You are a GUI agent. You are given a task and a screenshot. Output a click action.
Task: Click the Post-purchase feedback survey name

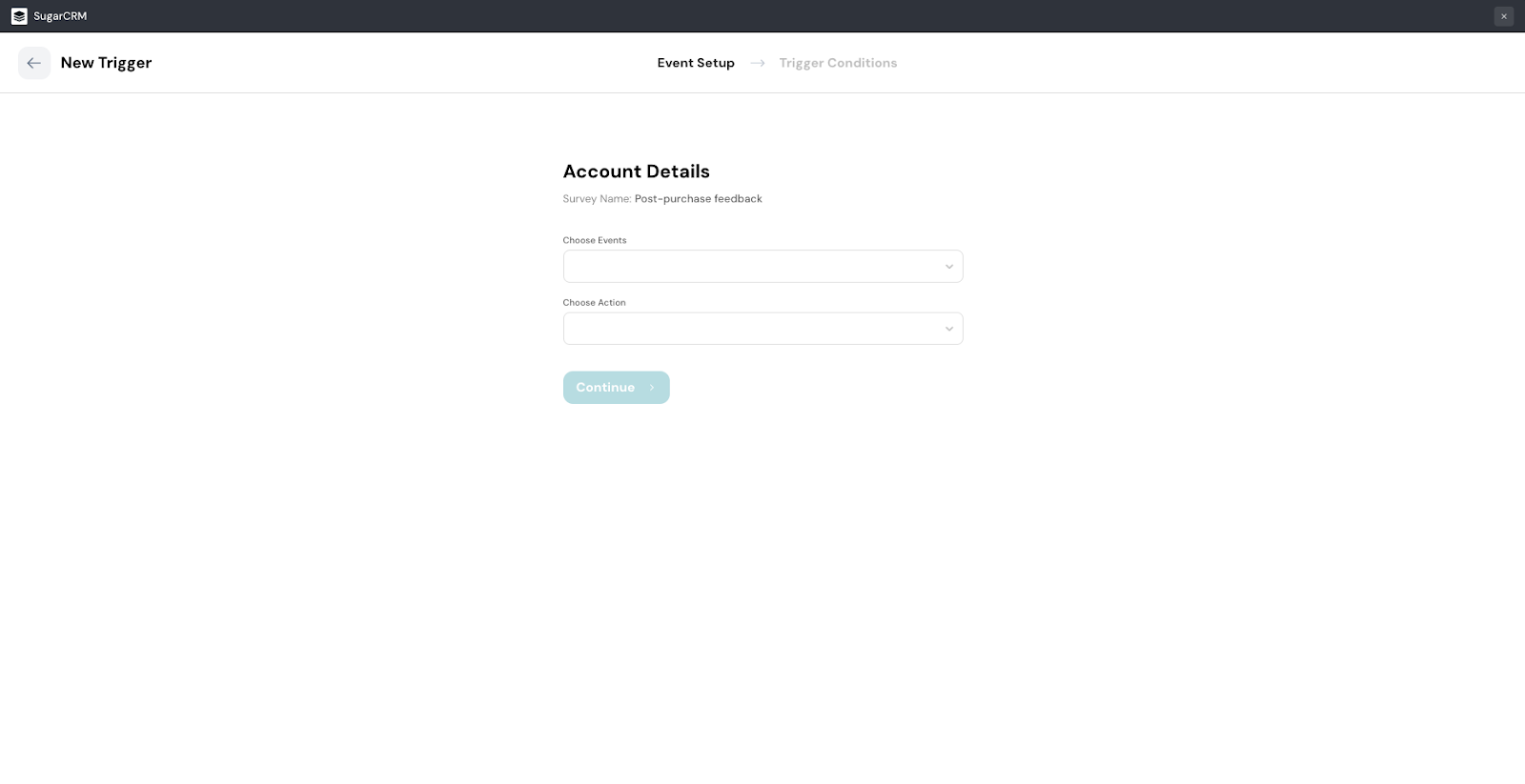(698, 199)
